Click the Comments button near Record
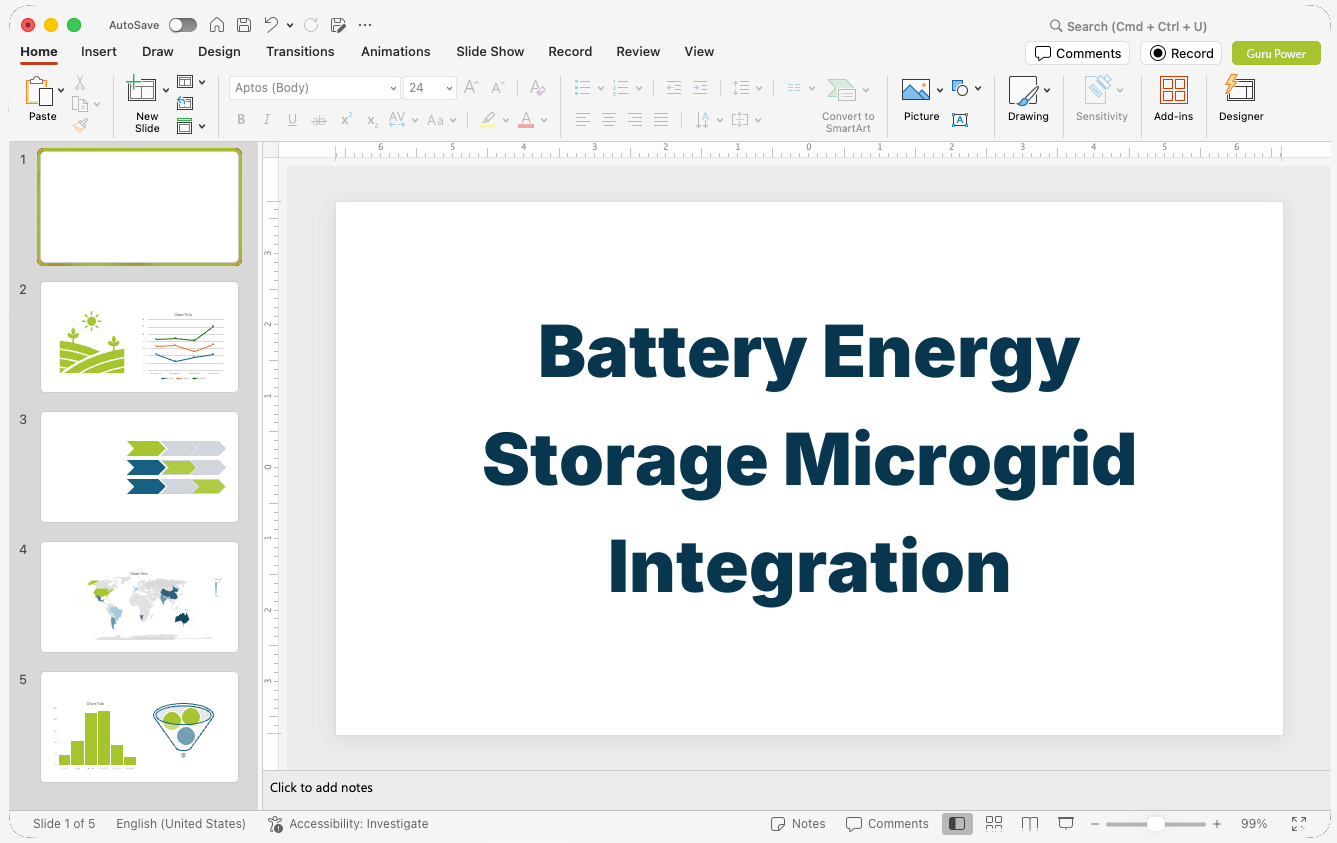Viewport: 1337px width, 843px height. pyautogui.click(x=1078, y=53)
